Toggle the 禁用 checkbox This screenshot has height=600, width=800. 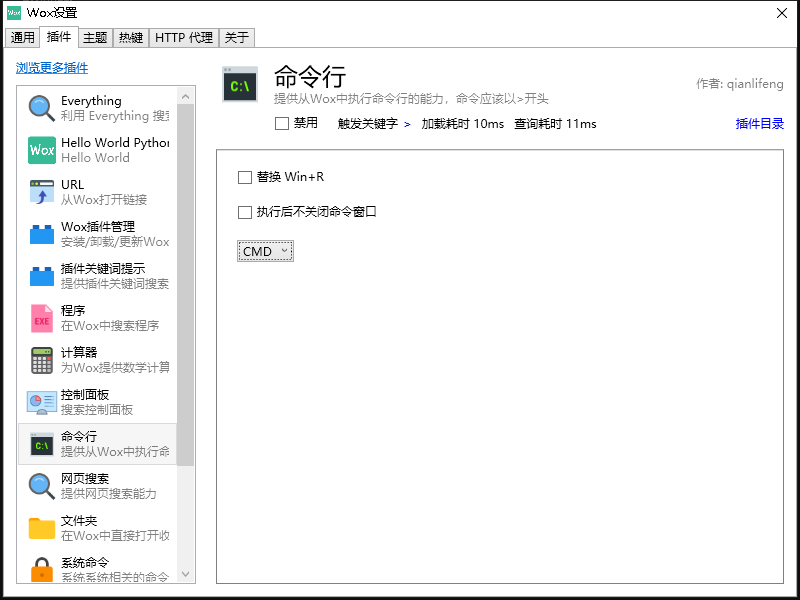tap(282, 123)
